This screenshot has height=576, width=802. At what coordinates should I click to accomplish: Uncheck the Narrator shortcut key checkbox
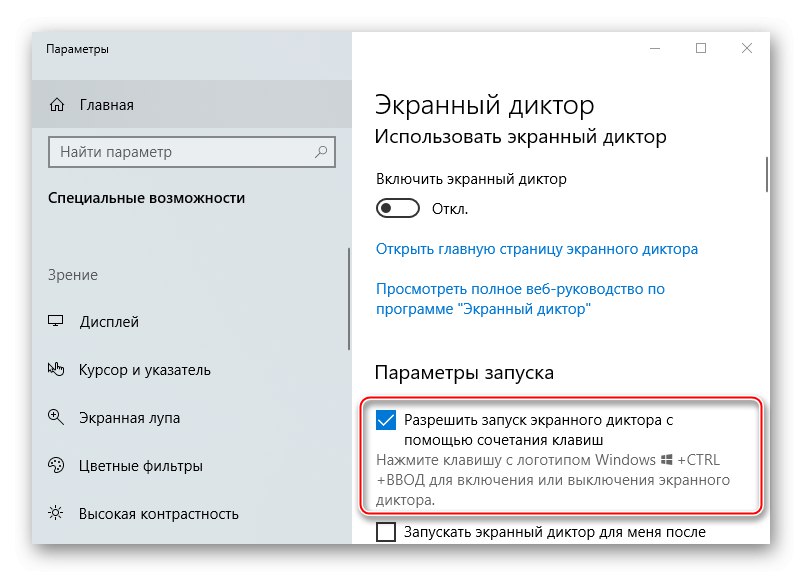[386, 421]
